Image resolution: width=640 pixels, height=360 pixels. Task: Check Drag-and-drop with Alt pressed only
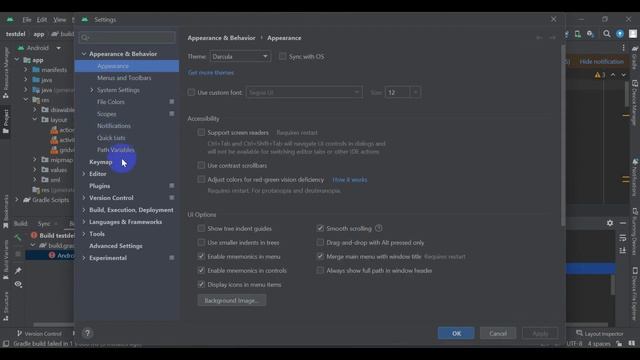click(x=320, y=242)
